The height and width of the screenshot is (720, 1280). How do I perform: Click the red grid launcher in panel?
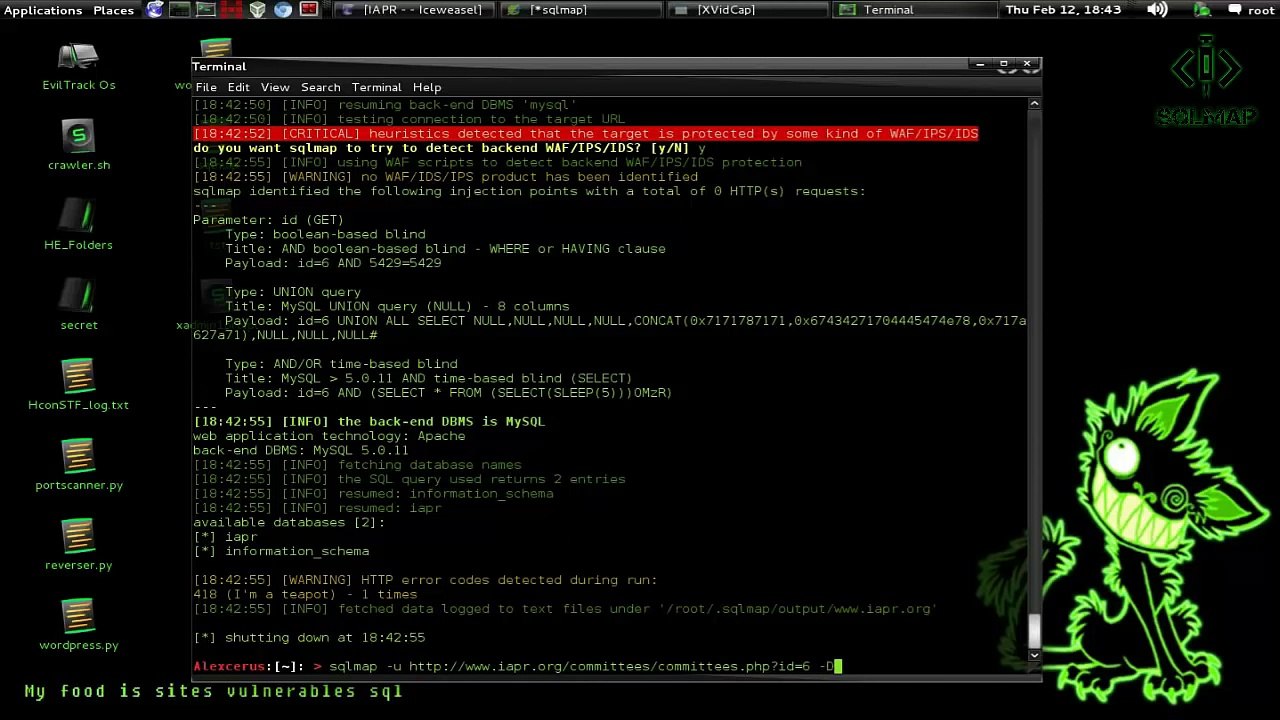click(231, 10)
